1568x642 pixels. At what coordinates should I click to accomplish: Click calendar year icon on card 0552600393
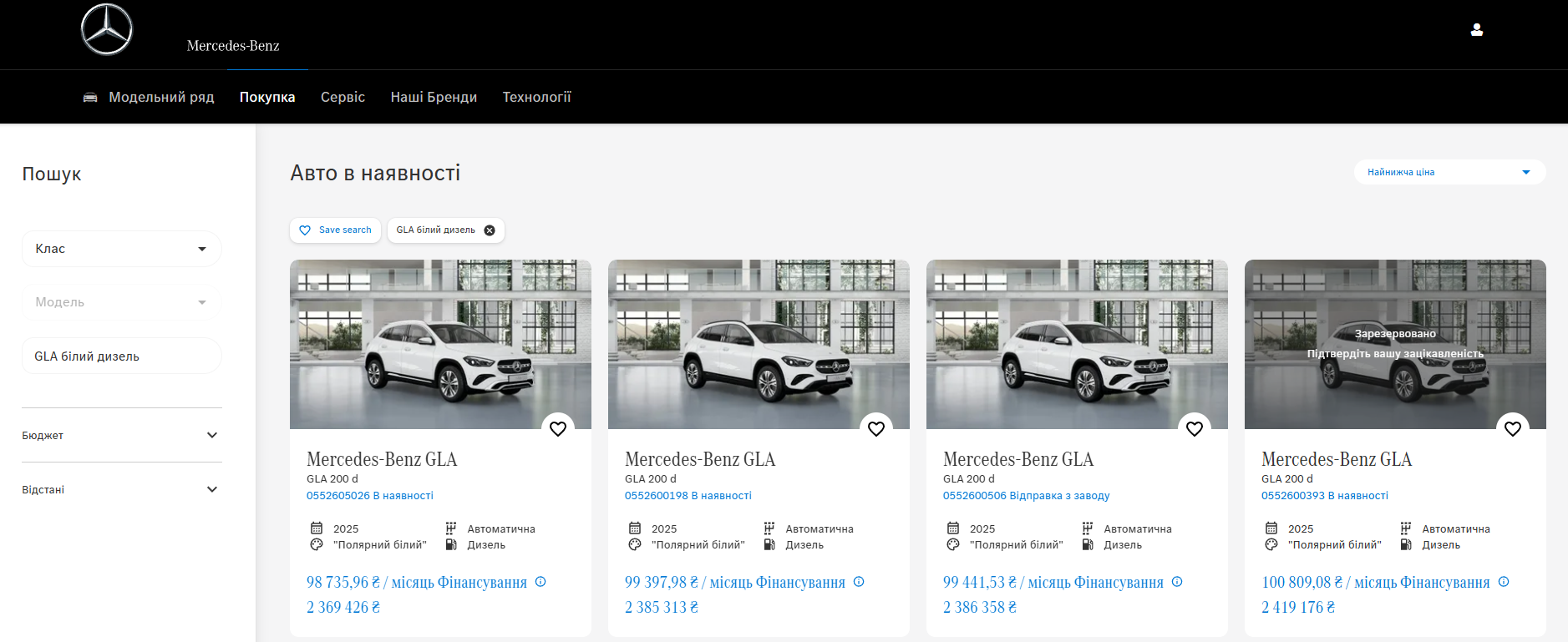1271,528
